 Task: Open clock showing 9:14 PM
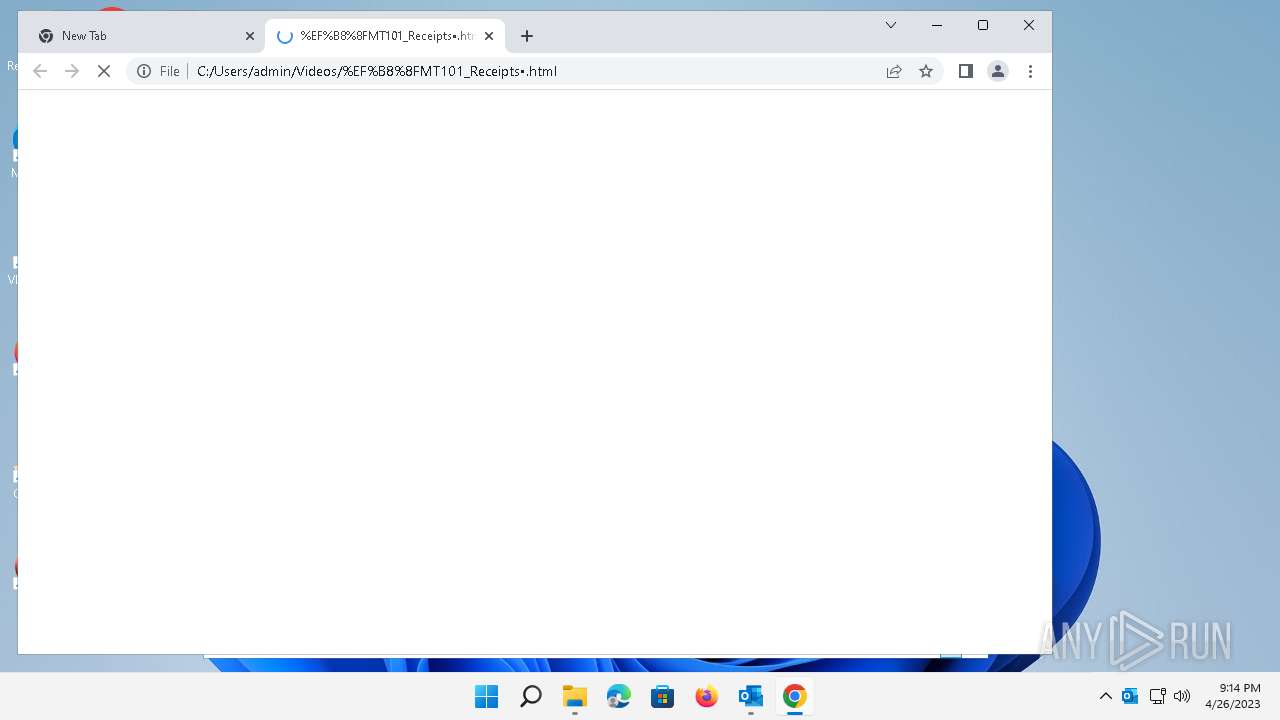coord(1233,696)
